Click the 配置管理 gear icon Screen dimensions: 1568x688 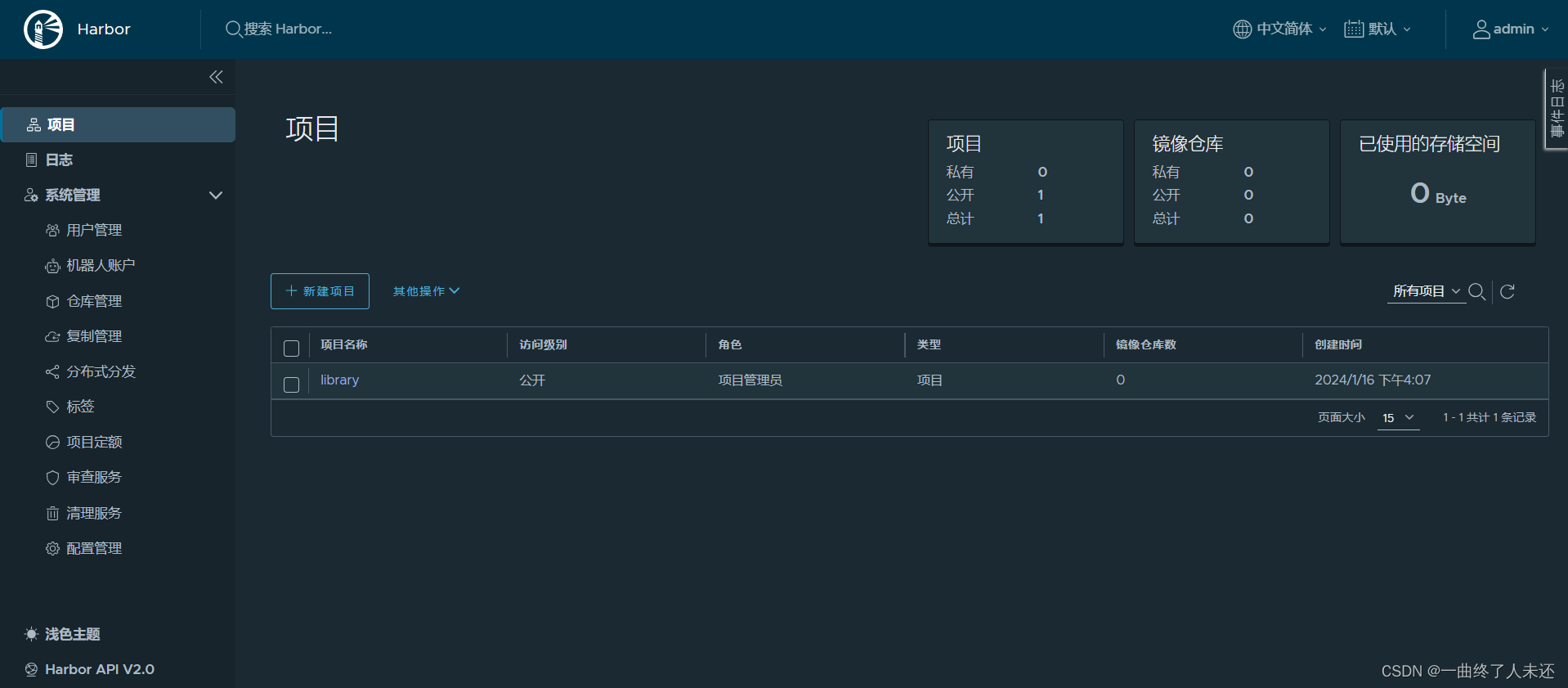tap(52, 548)
